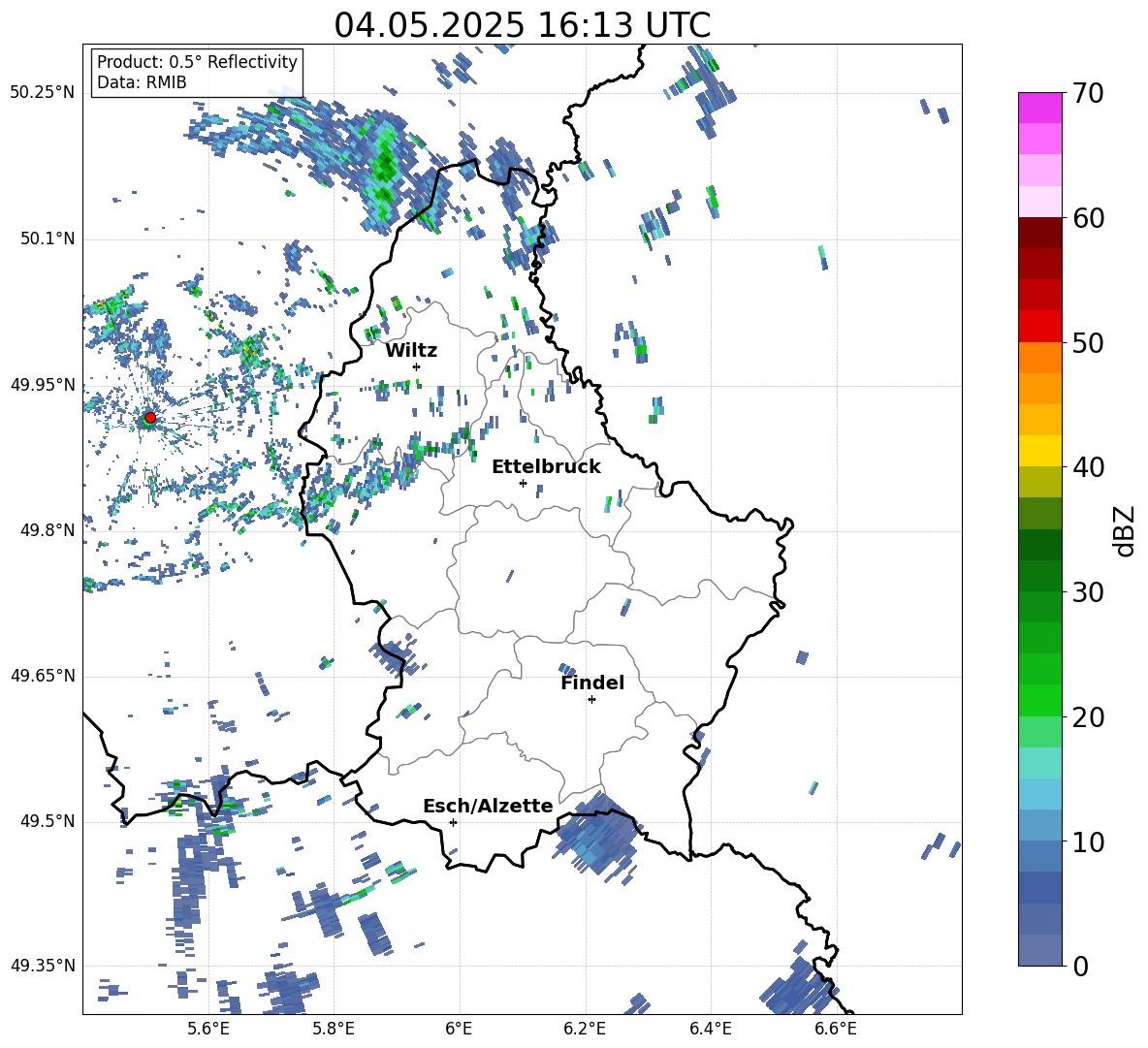1148x1048 pixels.
Task: Click the 49.65°N latitude label
Action: pyautogui.click(x=43, y=676)
